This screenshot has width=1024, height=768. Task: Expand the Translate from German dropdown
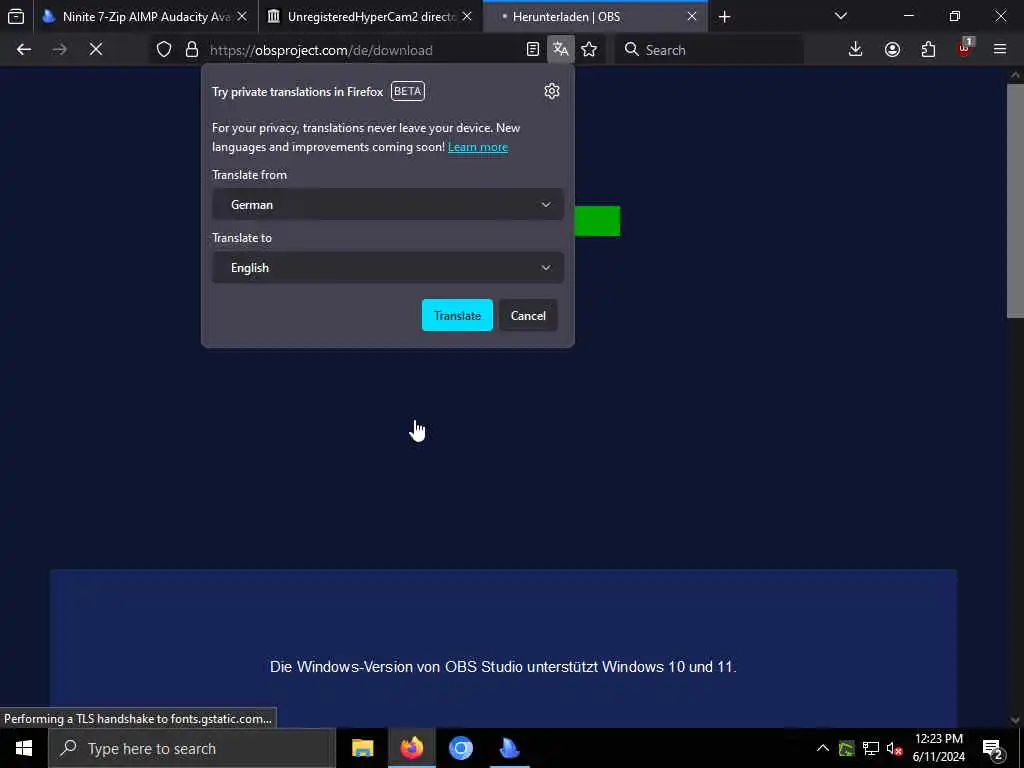pos(388,204)
